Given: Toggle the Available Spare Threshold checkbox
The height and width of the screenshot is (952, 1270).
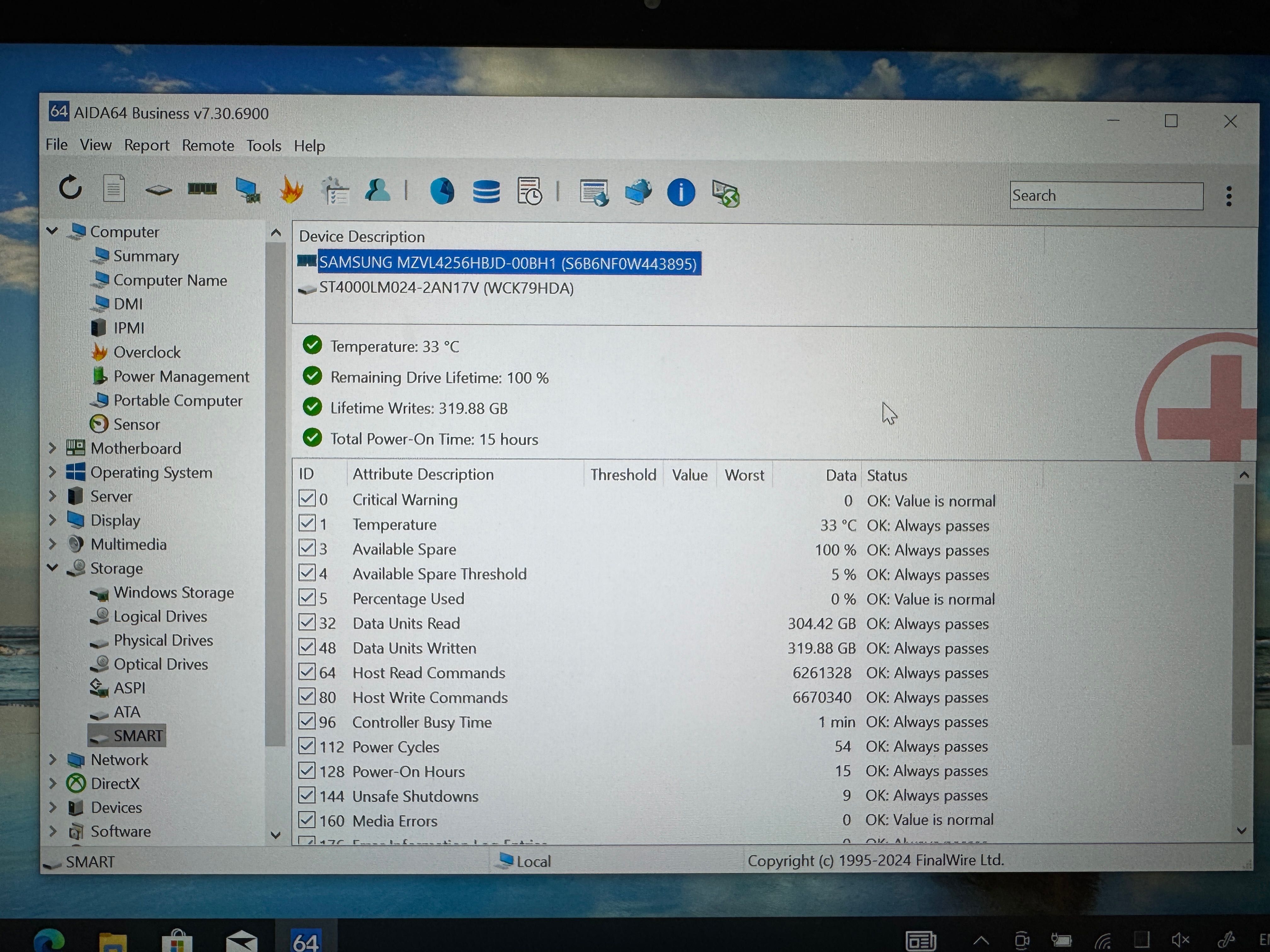Looking at the screenshot, I should point(307,573).
